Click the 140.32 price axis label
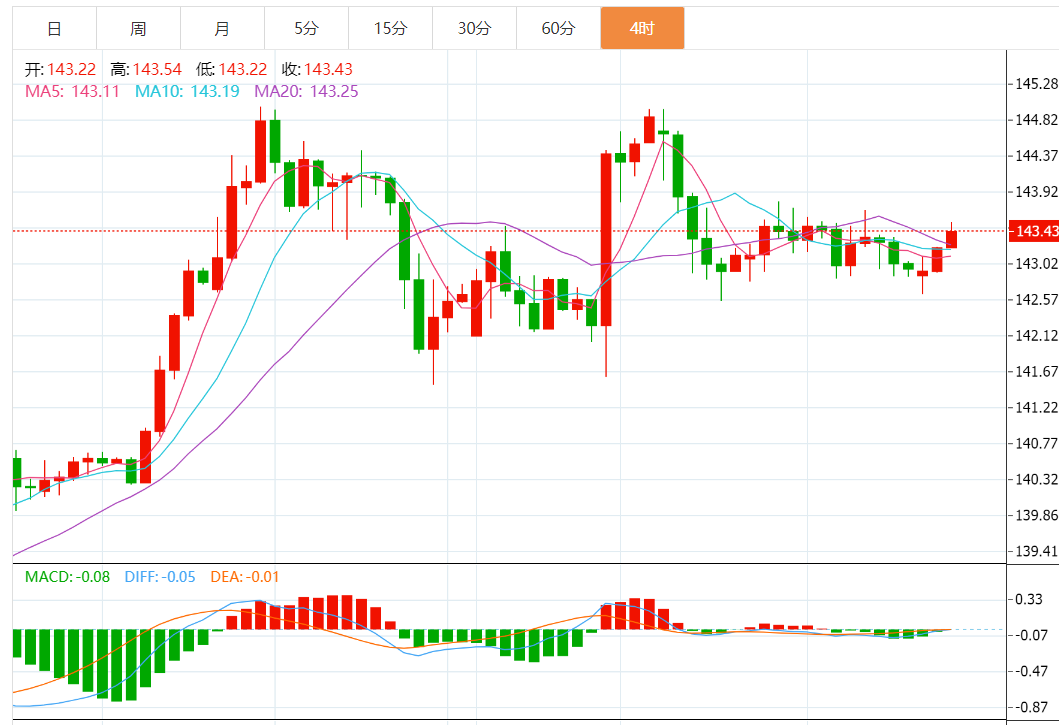The height and width of the screenshot is (725, 1059). 1036,479
